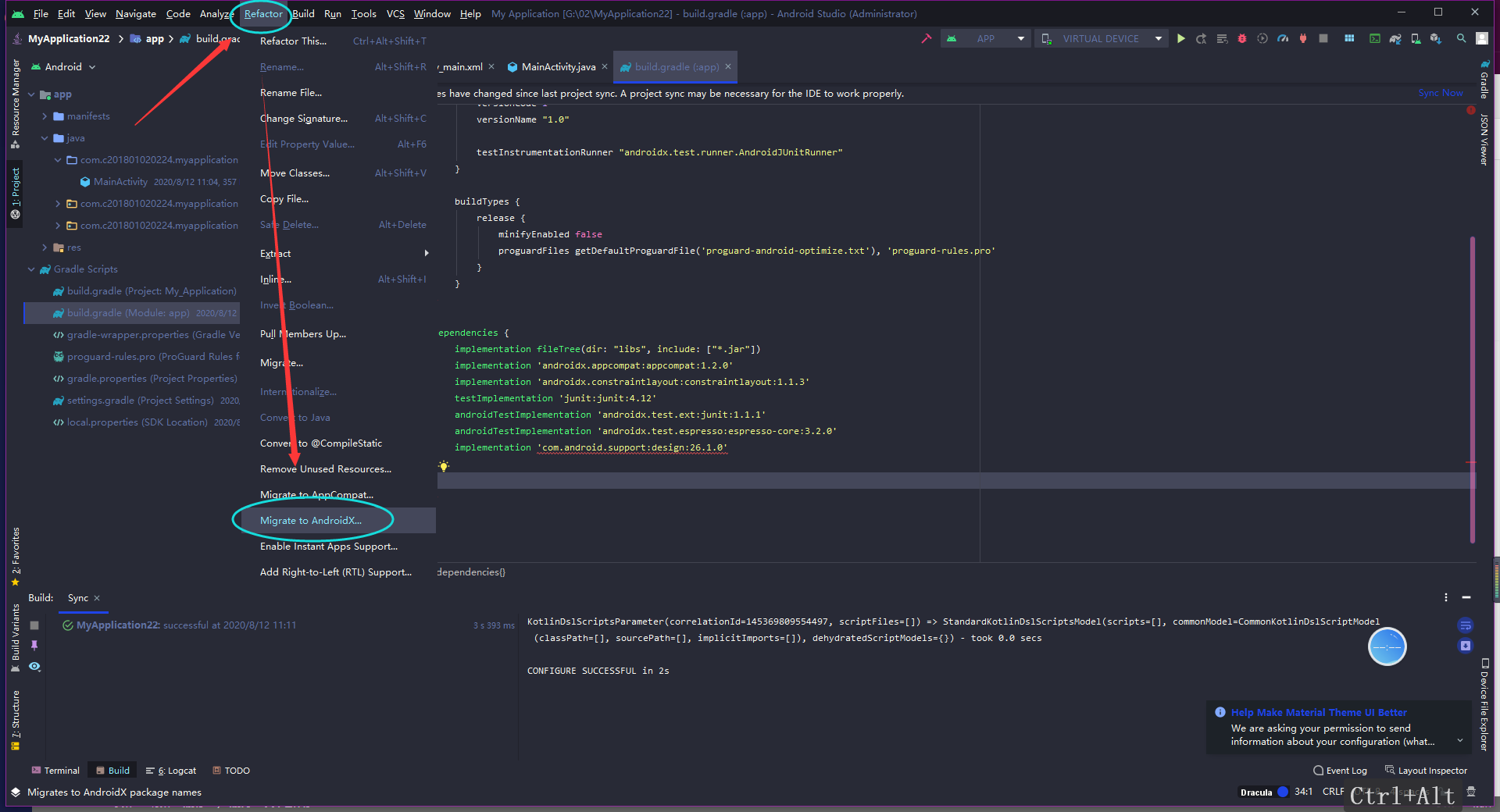Open the AVD Manager icon
Viewport: 1500px width, 812px height.
click(x=1416, y=38)
